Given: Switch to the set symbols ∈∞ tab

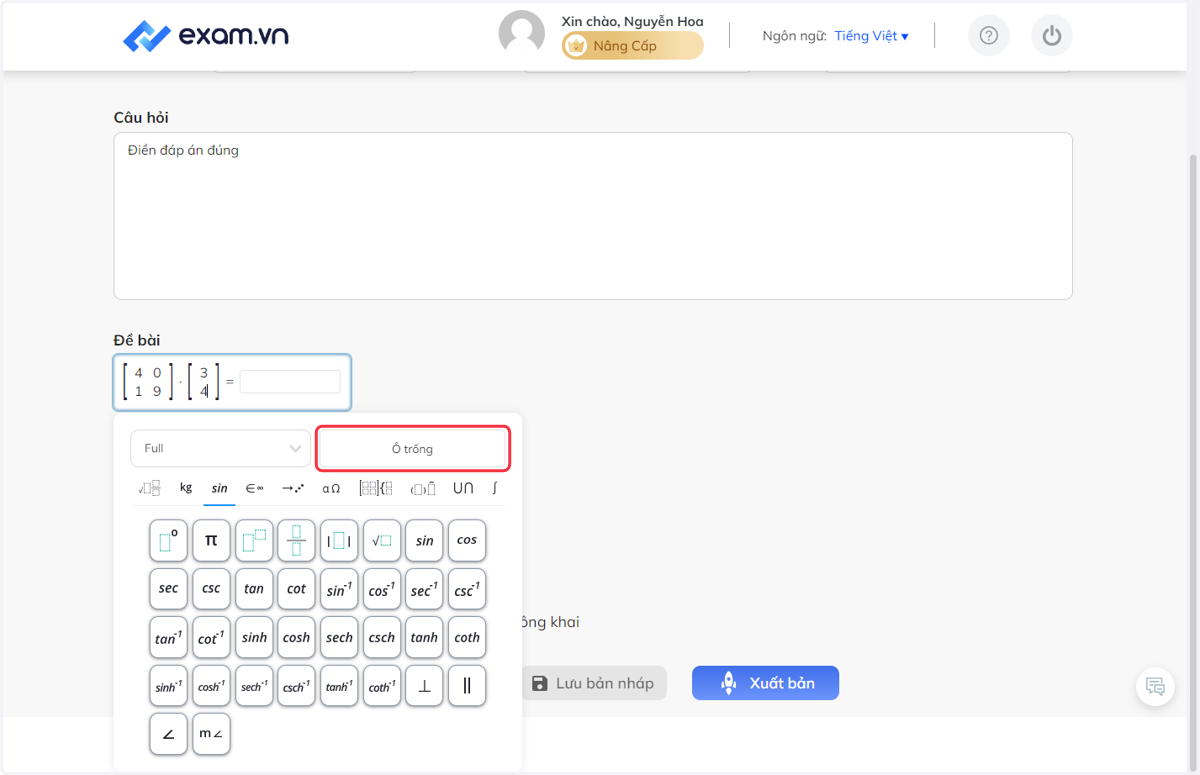Looking at the screenshot, I should click(x=254, y=488).
